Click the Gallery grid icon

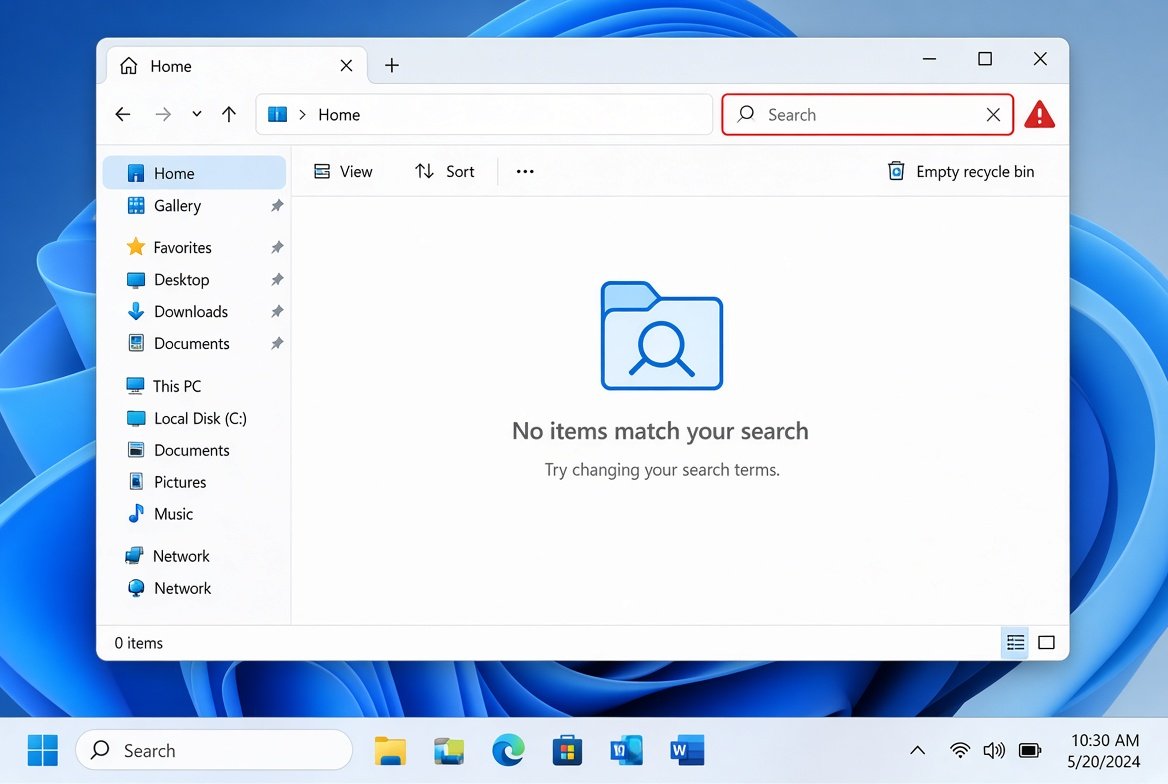(x=136, y=205)
